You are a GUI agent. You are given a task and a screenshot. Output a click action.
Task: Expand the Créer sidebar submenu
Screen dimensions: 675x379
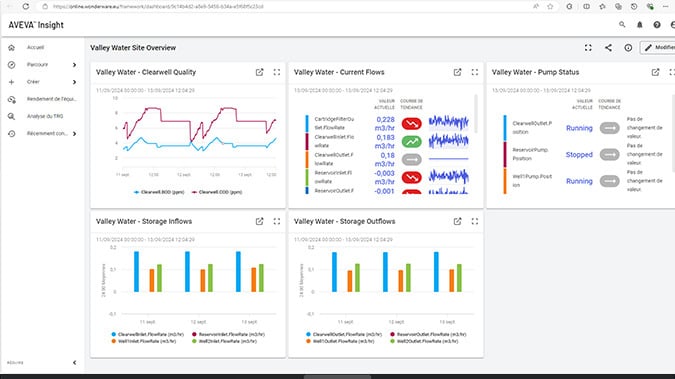74,82
